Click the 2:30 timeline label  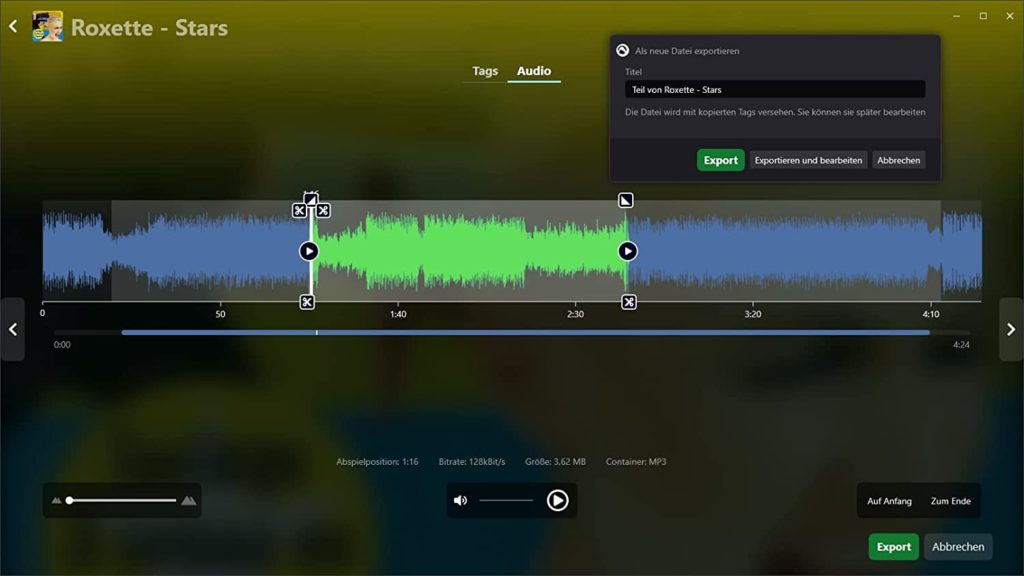pos(575,314)
